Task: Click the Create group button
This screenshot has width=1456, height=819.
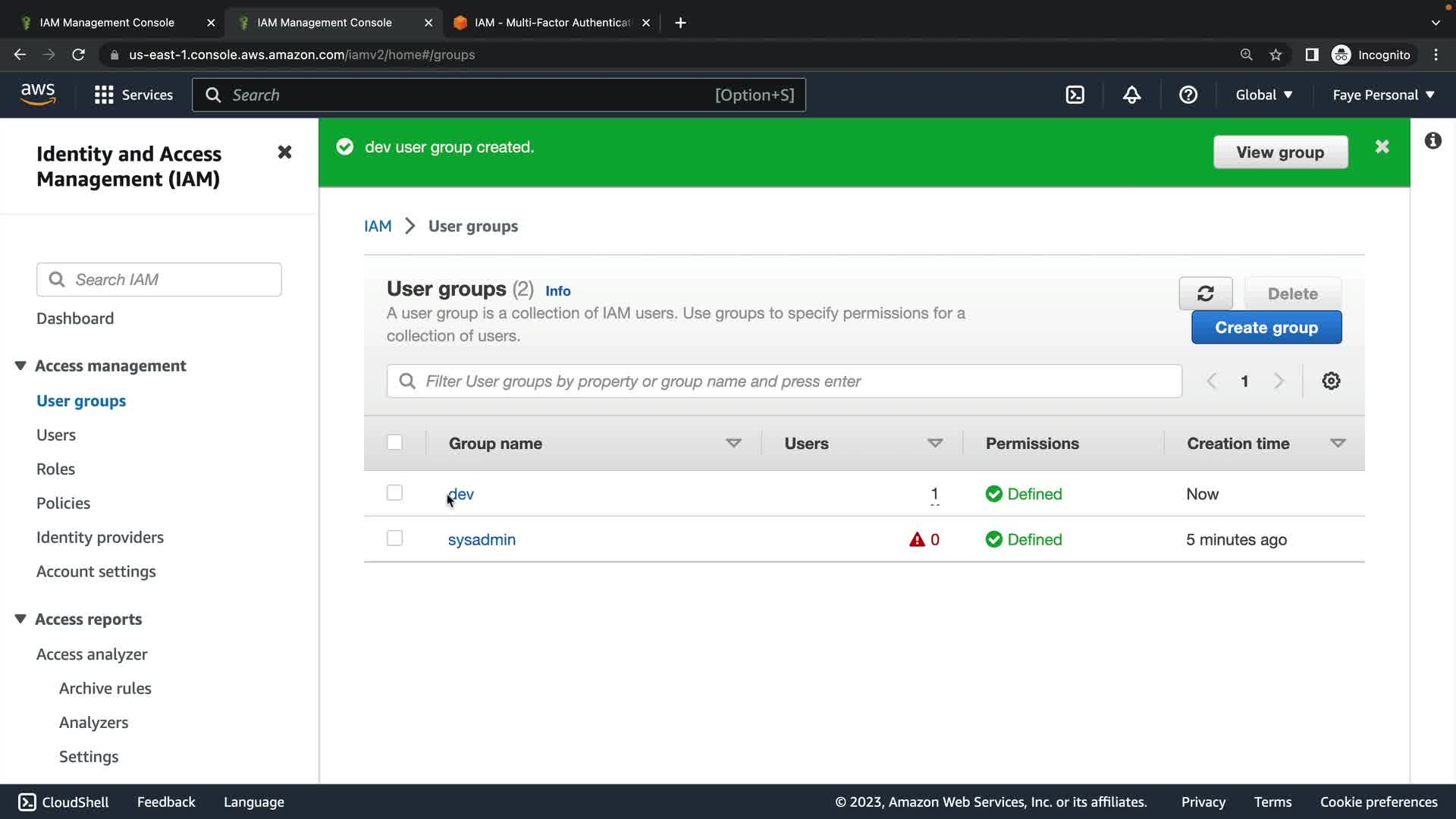Action: 1266,328
